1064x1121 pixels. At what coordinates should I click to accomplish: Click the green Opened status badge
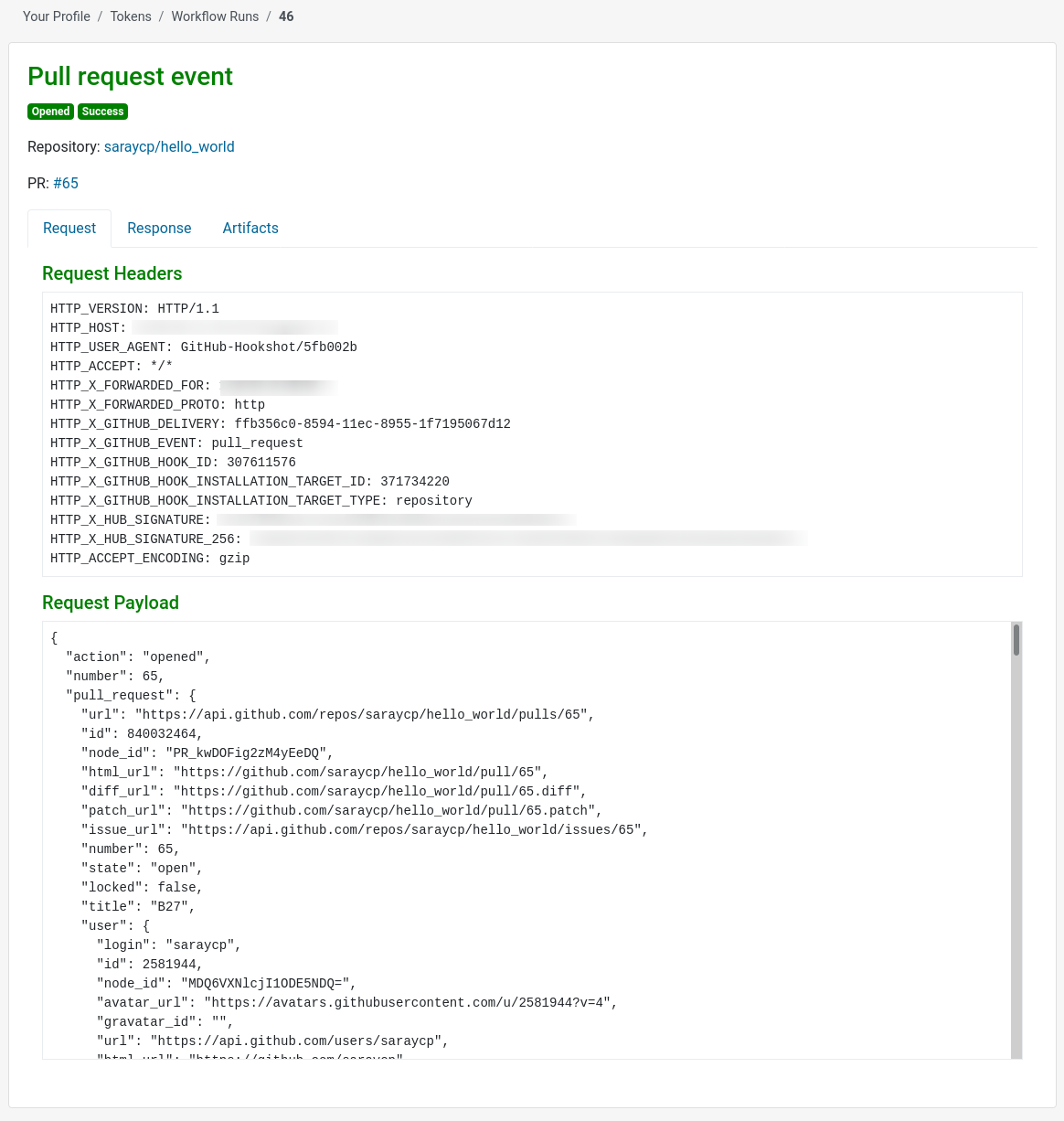pyautogui.click(x=50, y=112)
